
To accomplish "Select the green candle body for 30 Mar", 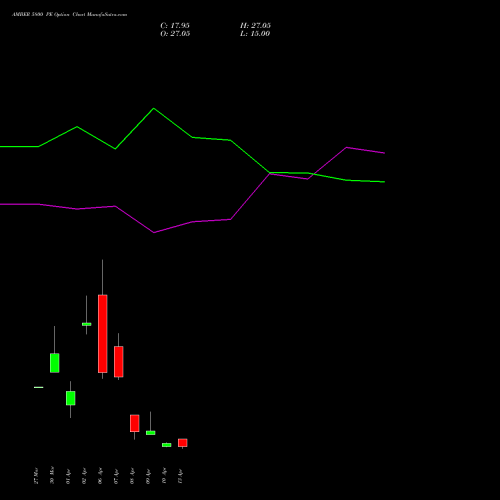I will click(55, 363).
